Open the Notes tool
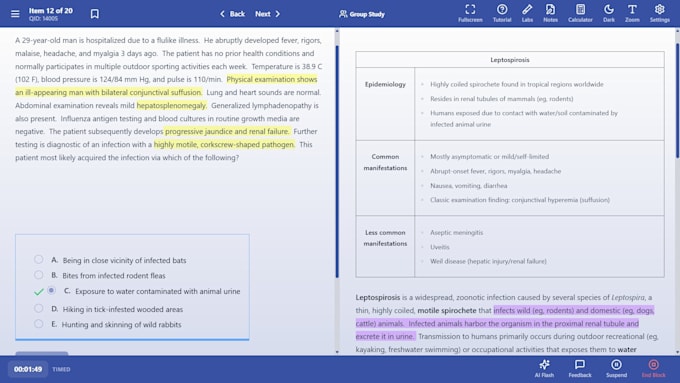Image resolution: width=680 pixels, height=383 pixels. click(x=550, y=13)
